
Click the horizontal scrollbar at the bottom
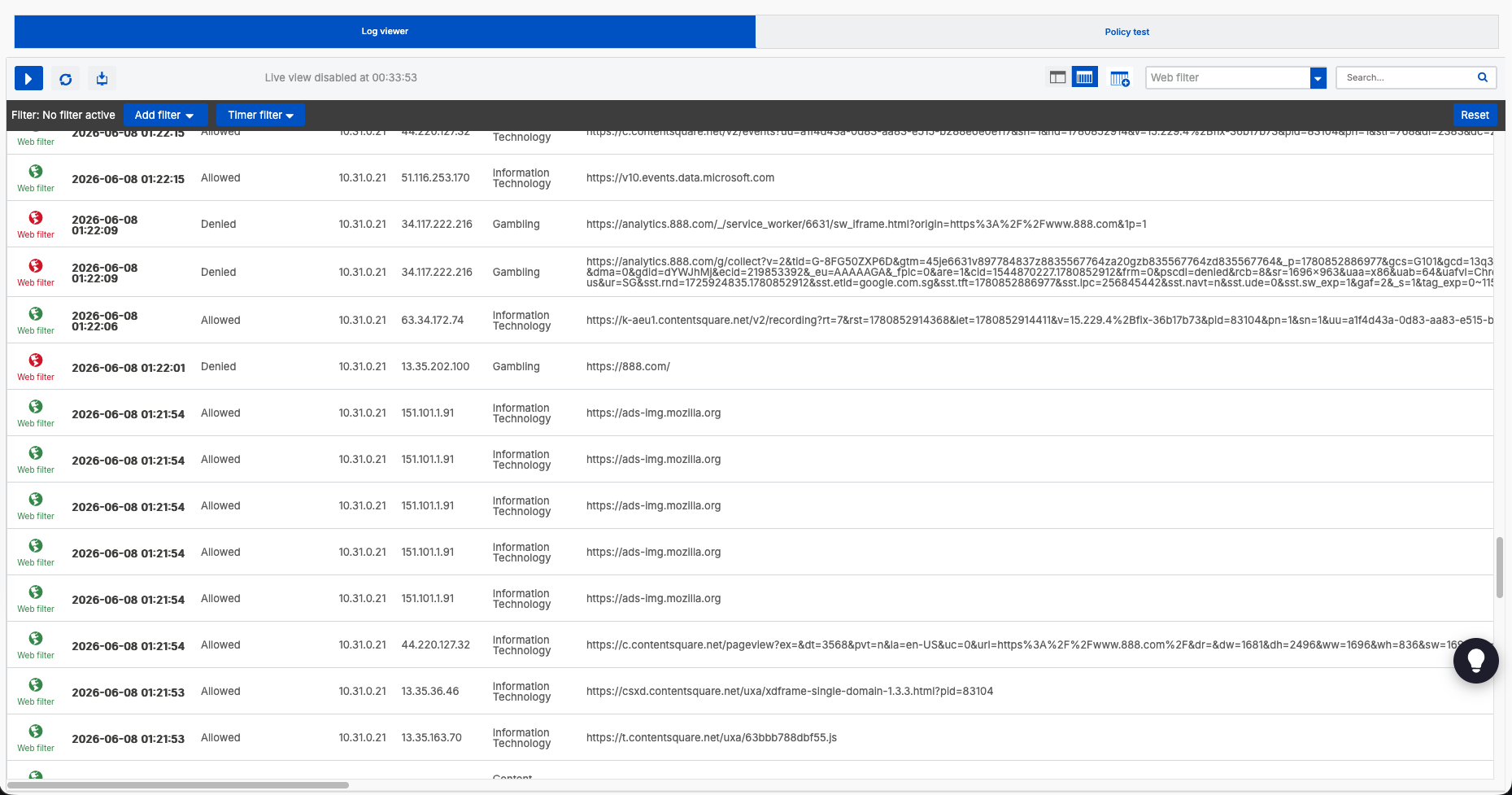tap(178, 785)
